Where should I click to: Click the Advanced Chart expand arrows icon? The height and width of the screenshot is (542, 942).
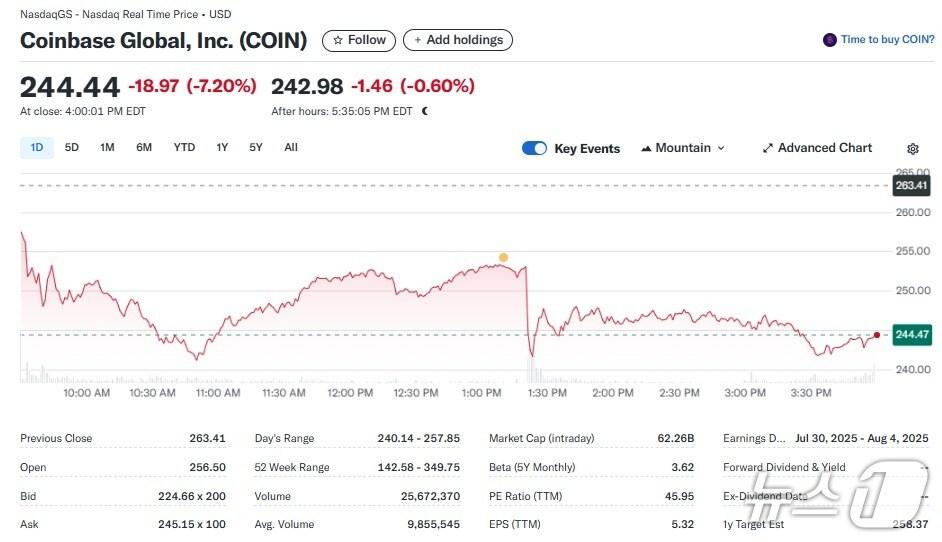coord(768,148)
